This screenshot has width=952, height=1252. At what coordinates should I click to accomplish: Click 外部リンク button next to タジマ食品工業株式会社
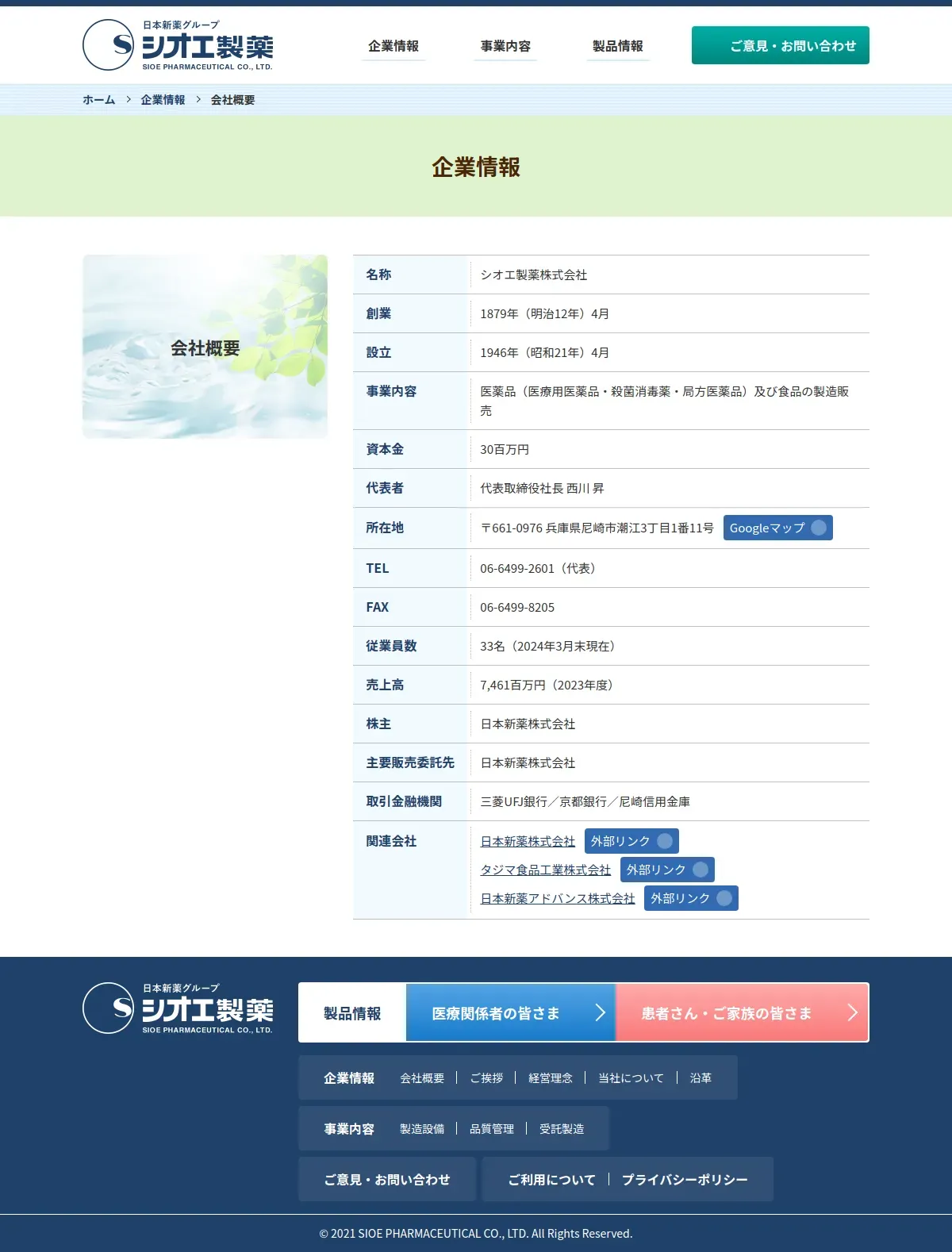click(x=667, y=870)
